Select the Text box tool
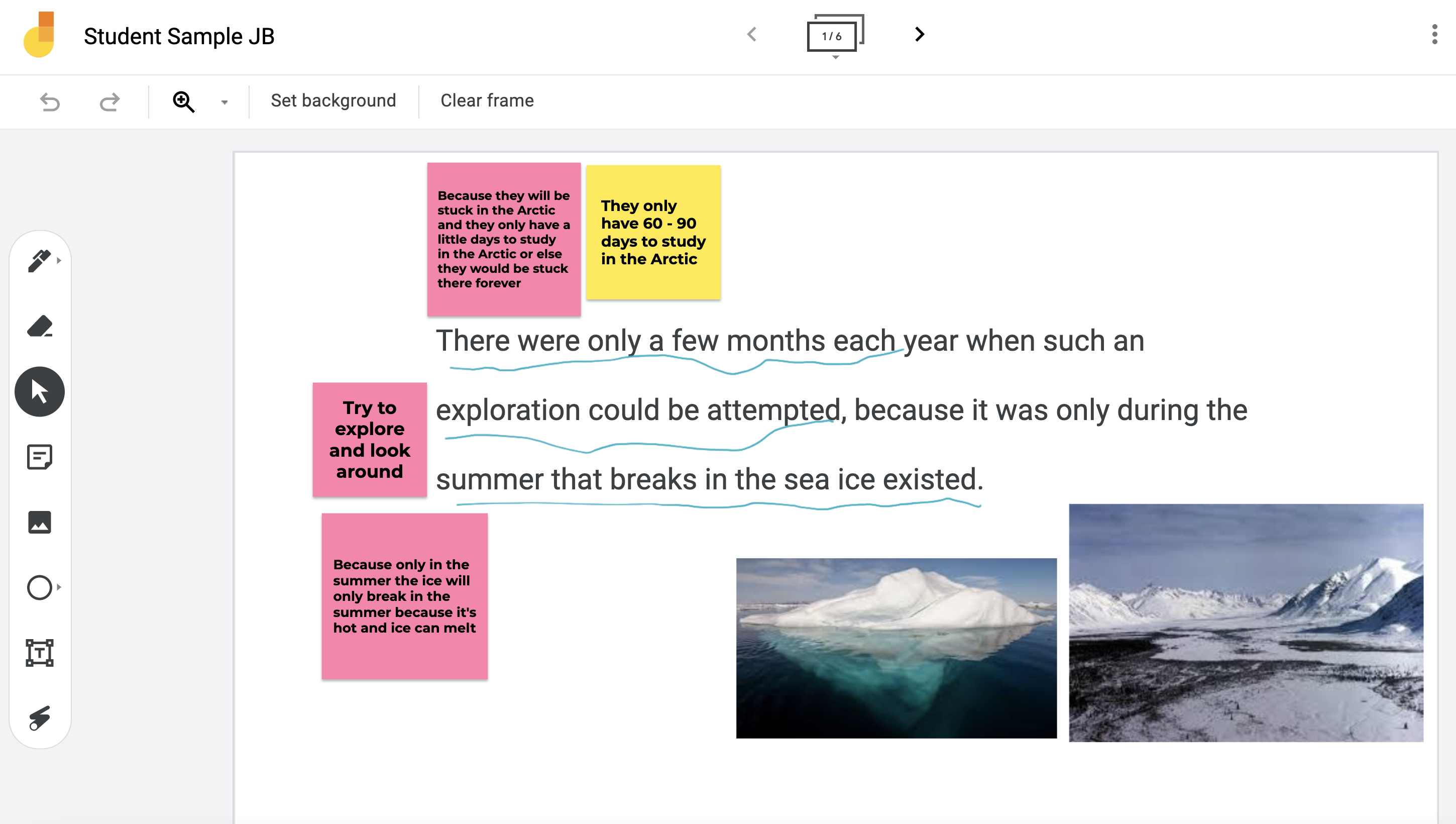1456x824 pixels. tap(40, 653)
